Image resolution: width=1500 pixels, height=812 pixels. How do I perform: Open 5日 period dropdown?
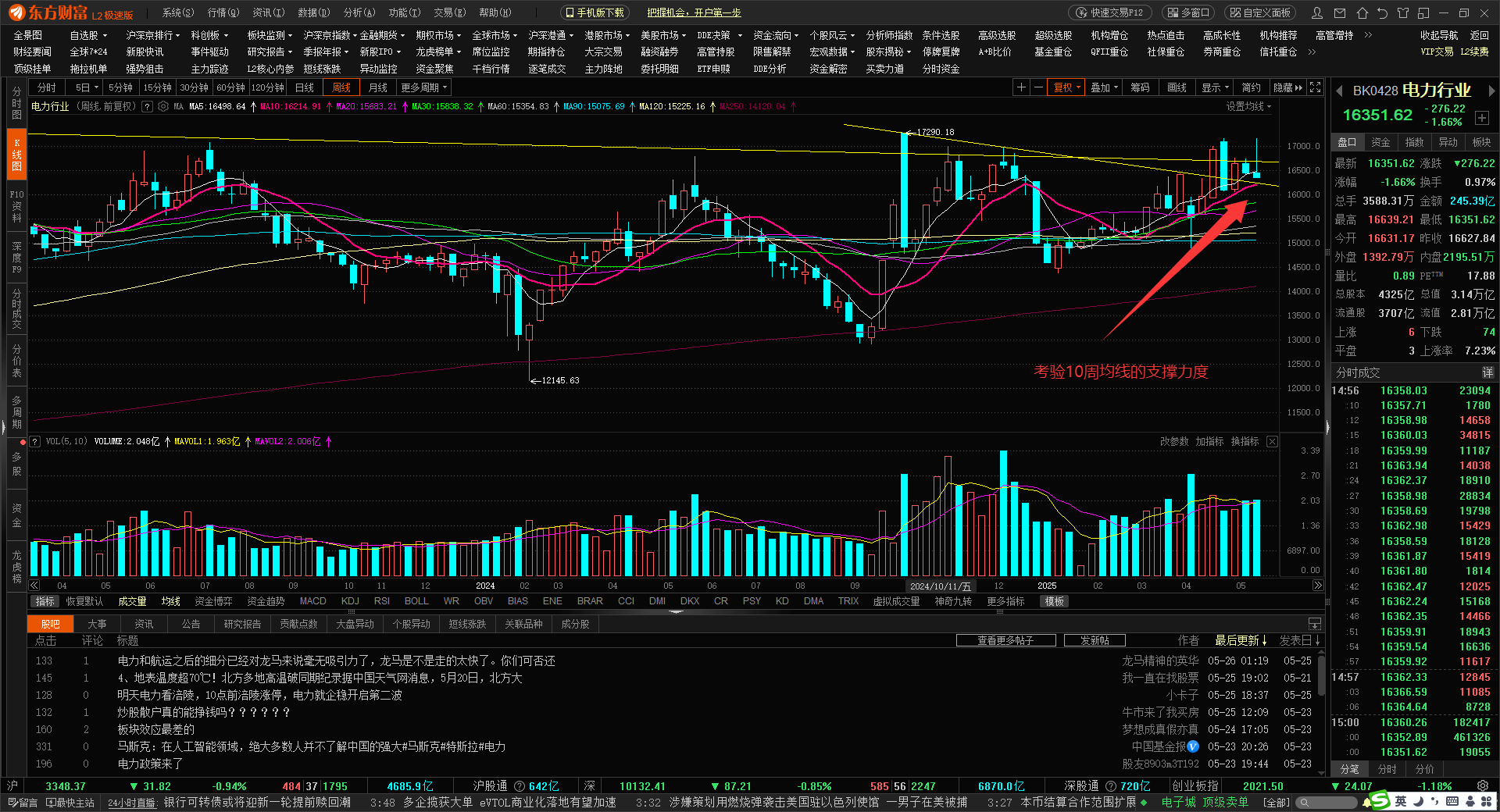pos(86,87)
